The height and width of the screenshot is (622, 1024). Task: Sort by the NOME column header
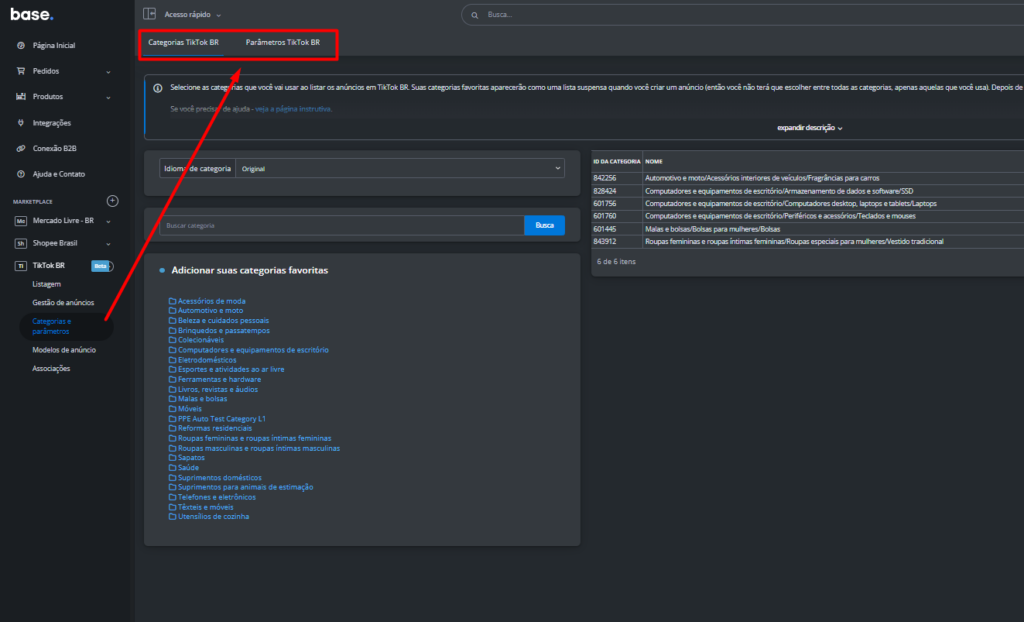(654, 161)
